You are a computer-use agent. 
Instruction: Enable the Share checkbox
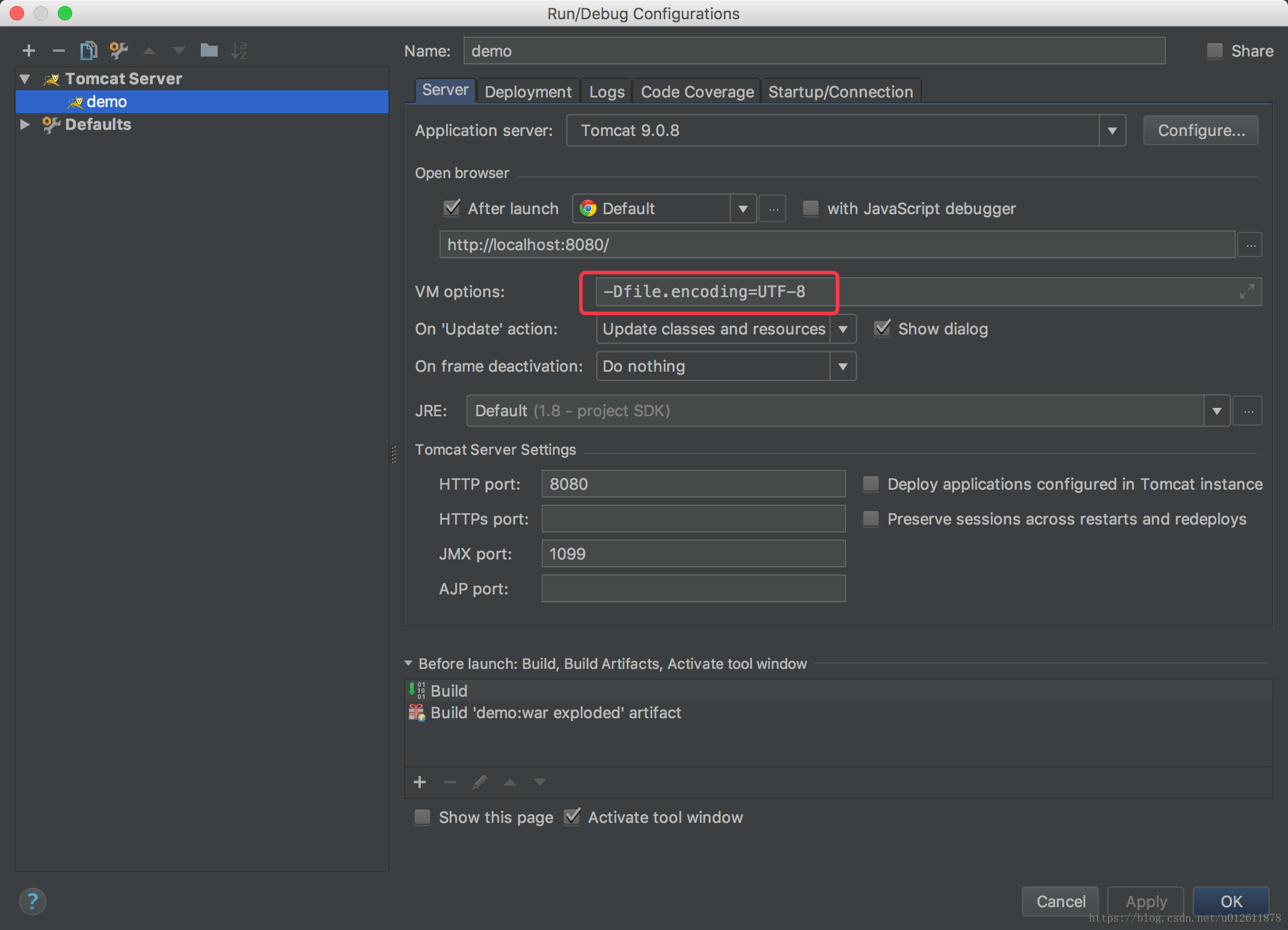tap(1215, 51)
